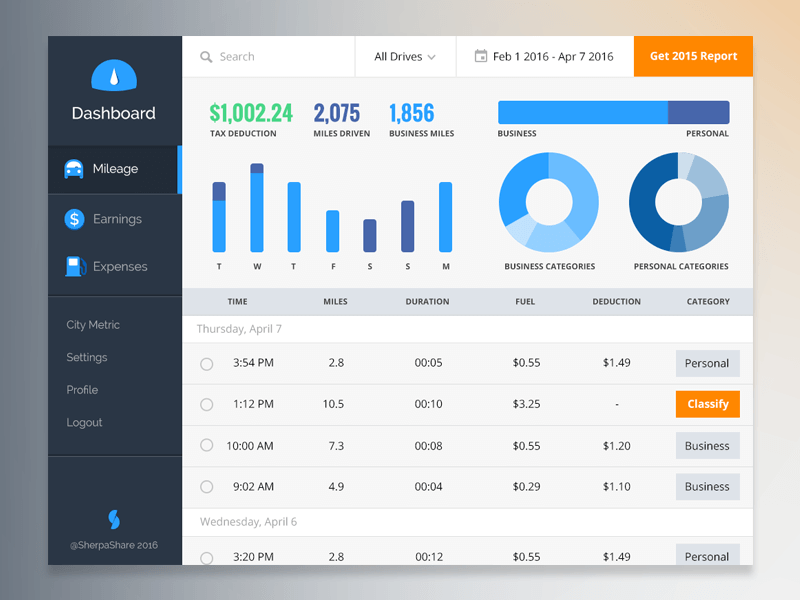The height and width of the screenshot is (600, 800).
Task: Click the Mileage car icon
Action: tap(74, 169)
